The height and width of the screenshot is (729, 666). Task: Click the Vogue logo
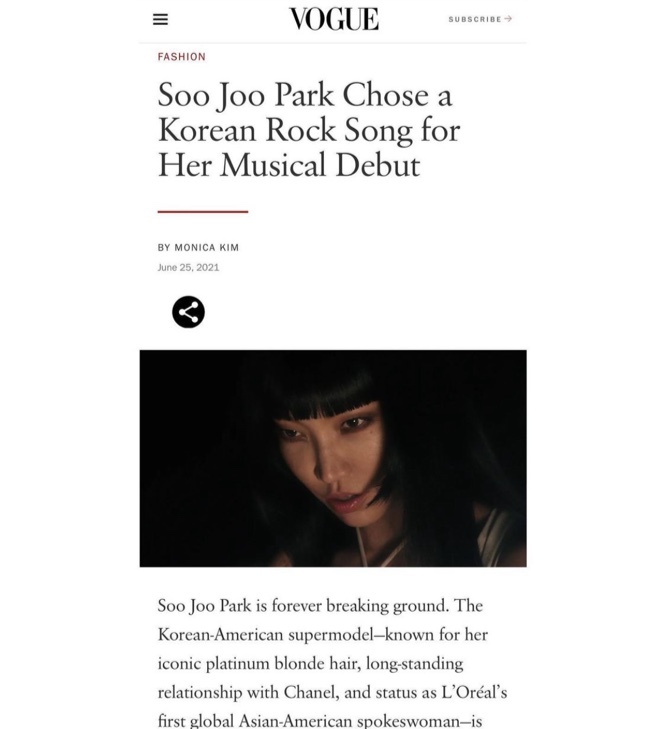(333, 19)
